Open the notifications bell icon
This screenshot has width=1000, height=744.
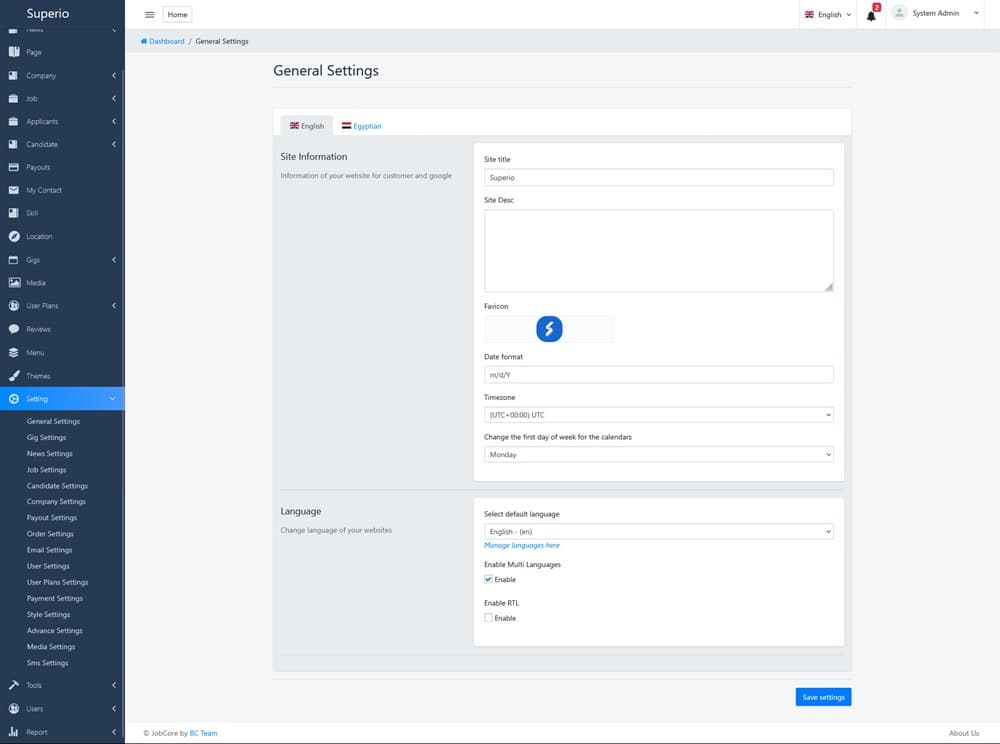pyautogui.click(x=871, y=15)
